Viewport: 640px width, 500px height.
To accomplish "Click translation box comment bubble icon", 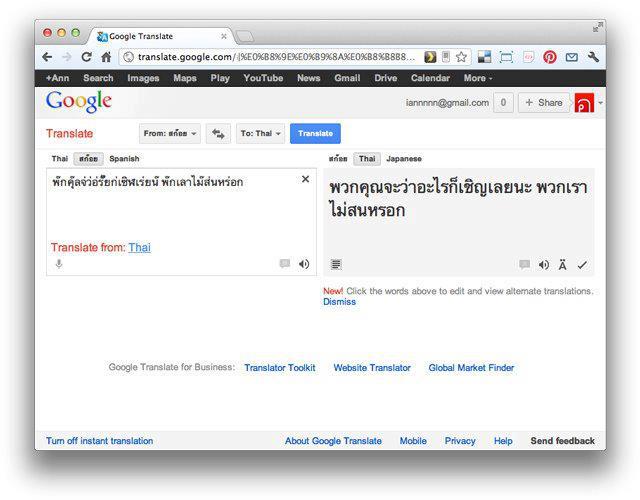I will (x=524, y=264).
